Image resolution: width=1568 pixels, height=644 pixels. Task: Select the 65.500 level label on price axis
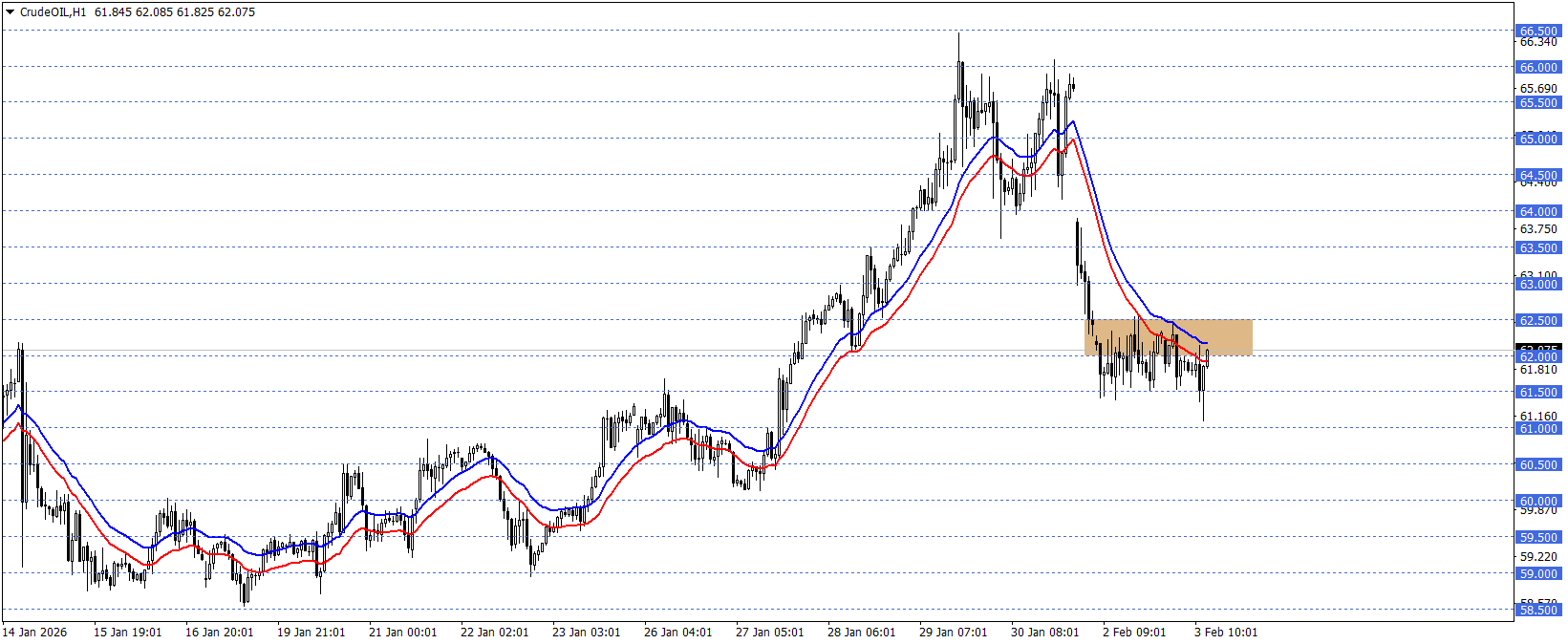[x=1538, y=102]
